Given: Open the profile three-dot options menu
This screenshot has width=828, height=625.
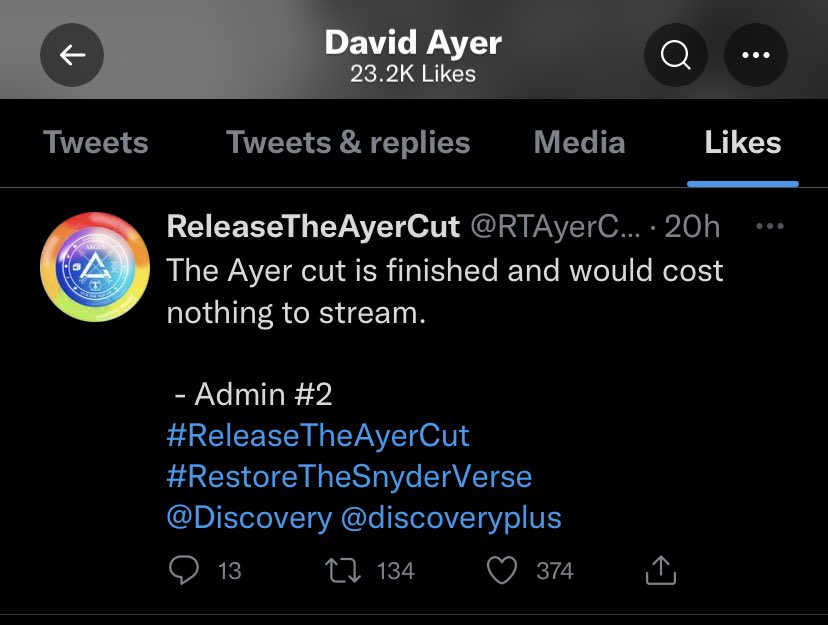Looking at the screenshot, I should pyautogui.click(x=756, y=56).
